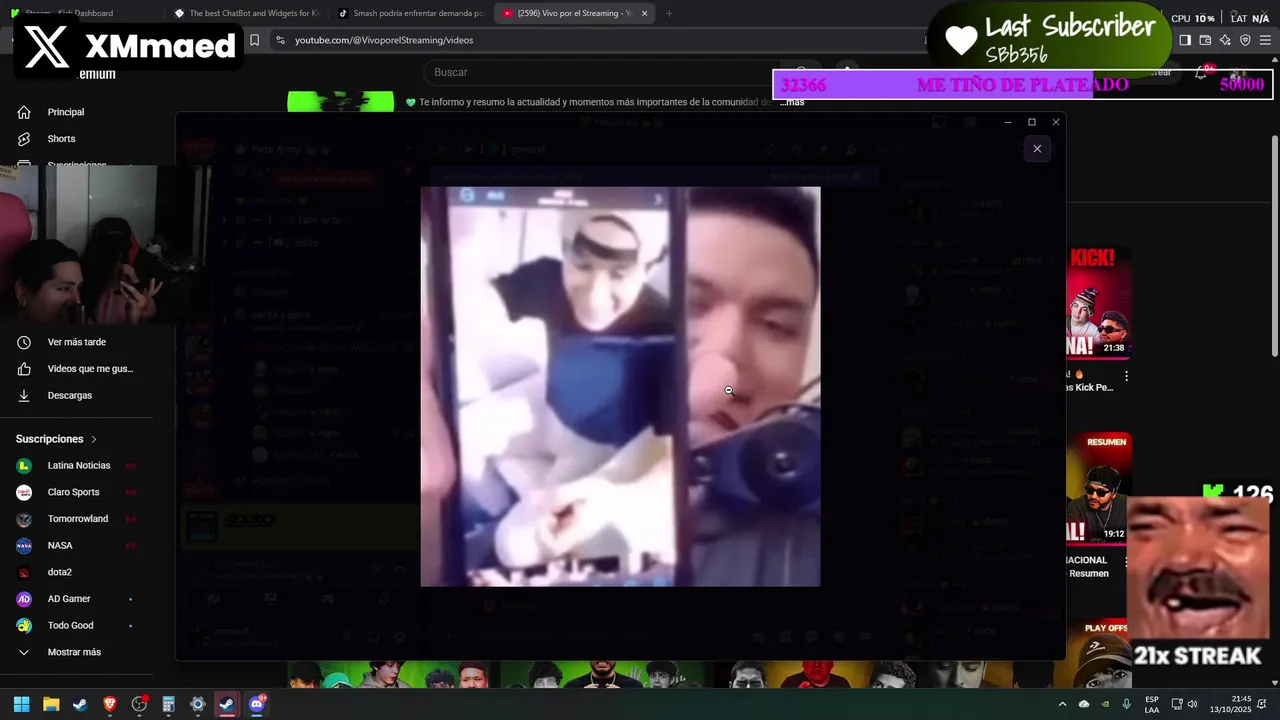Open the Brave Wallet icon
Image resolution: width=1280 pixels, height=720 pixels.
1205,40
